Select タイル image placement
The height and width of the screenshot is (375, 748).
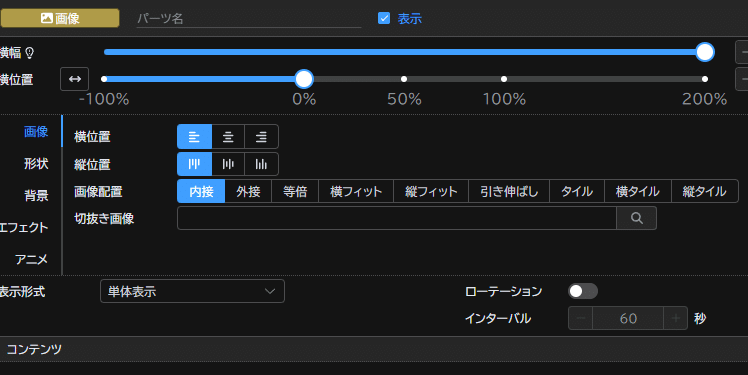click(577, 191)
